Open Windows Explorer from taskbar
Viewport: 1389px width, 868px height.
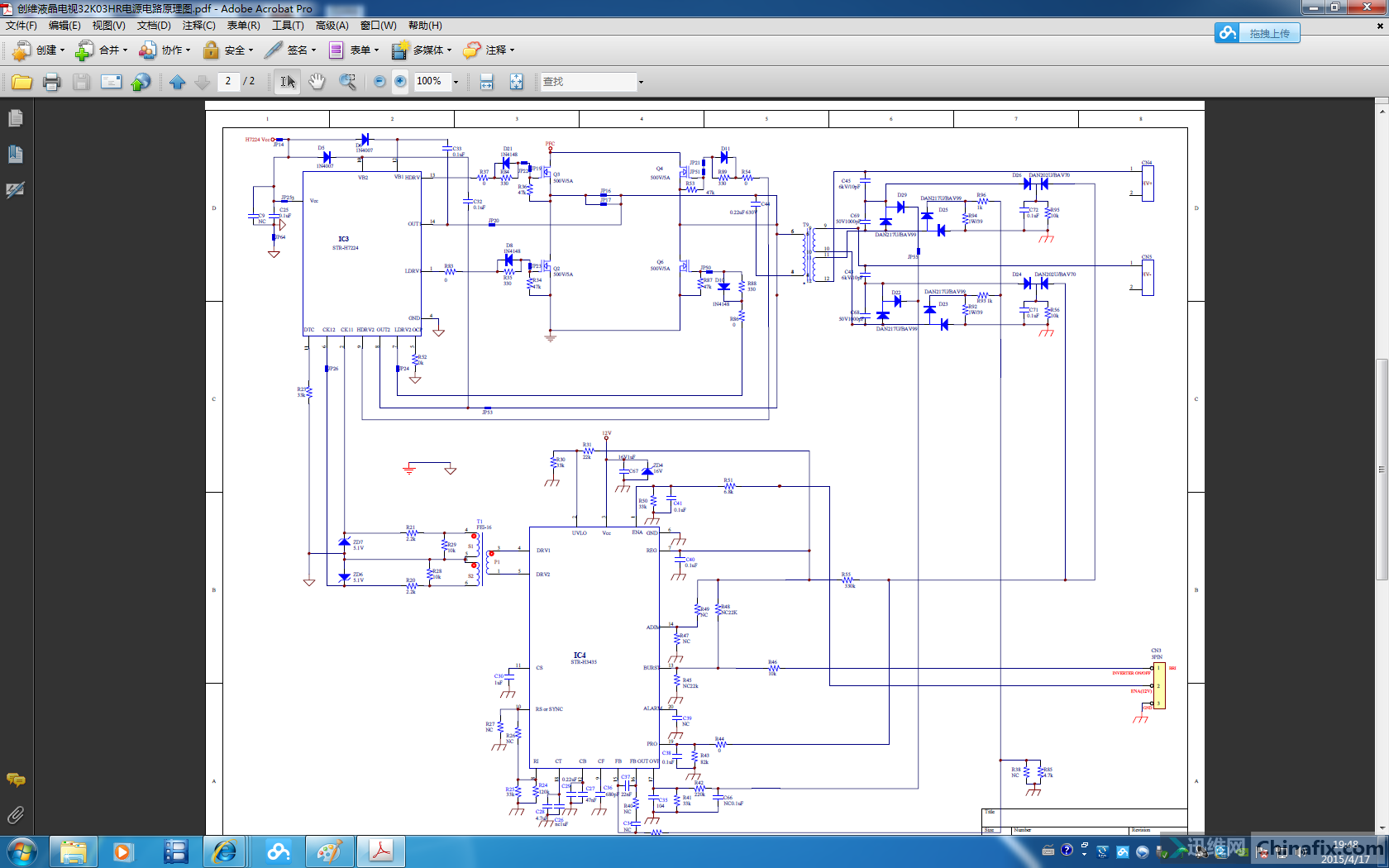[73, 851]
